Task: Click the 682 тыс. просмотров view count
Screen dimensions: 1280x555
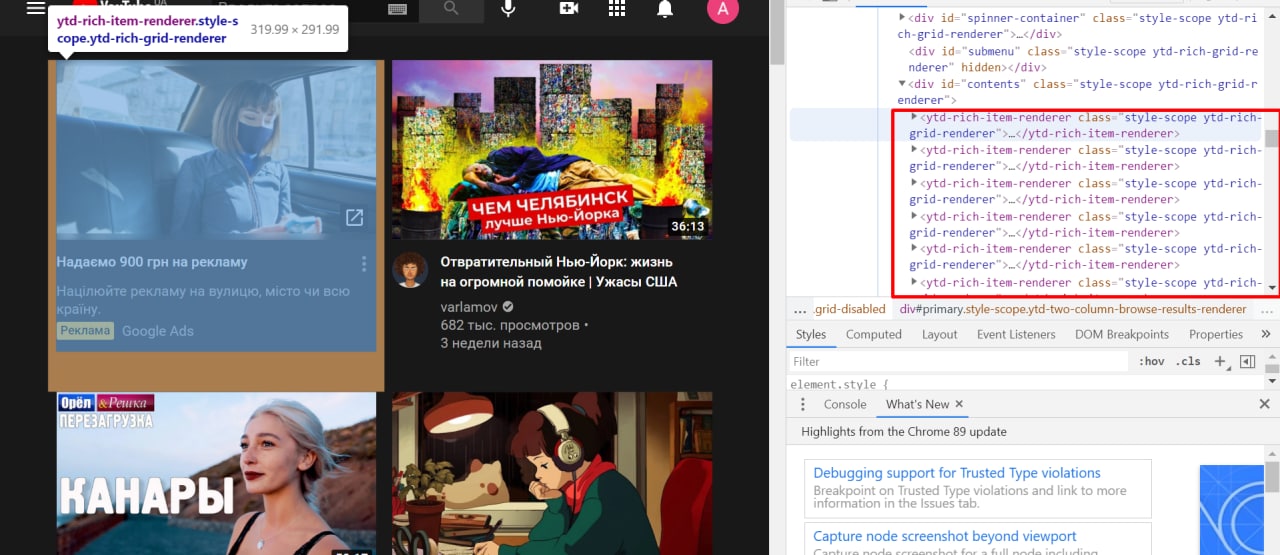Action: (510, 325)
